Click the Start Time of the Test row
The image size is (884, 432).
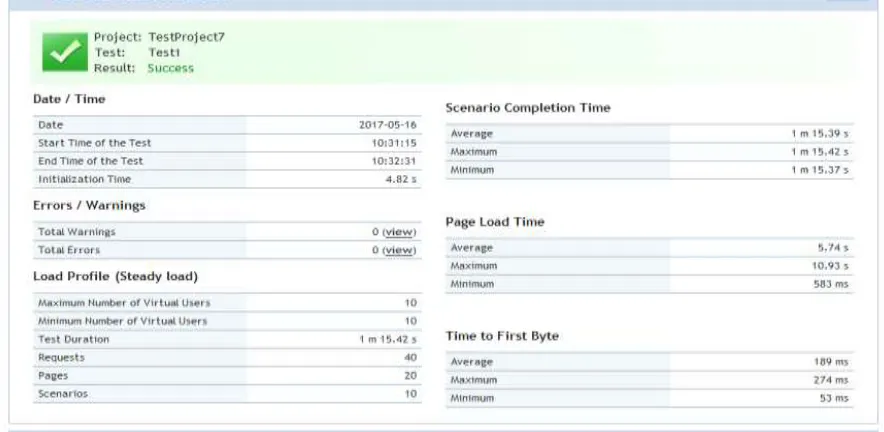coord(227,143)
